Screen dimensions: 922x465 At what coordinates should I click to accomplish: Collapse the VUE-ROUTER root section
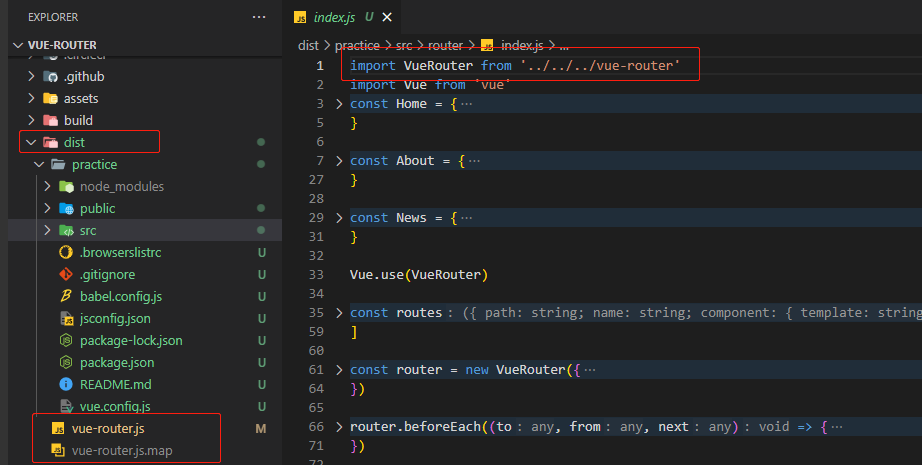click(17, 46)
